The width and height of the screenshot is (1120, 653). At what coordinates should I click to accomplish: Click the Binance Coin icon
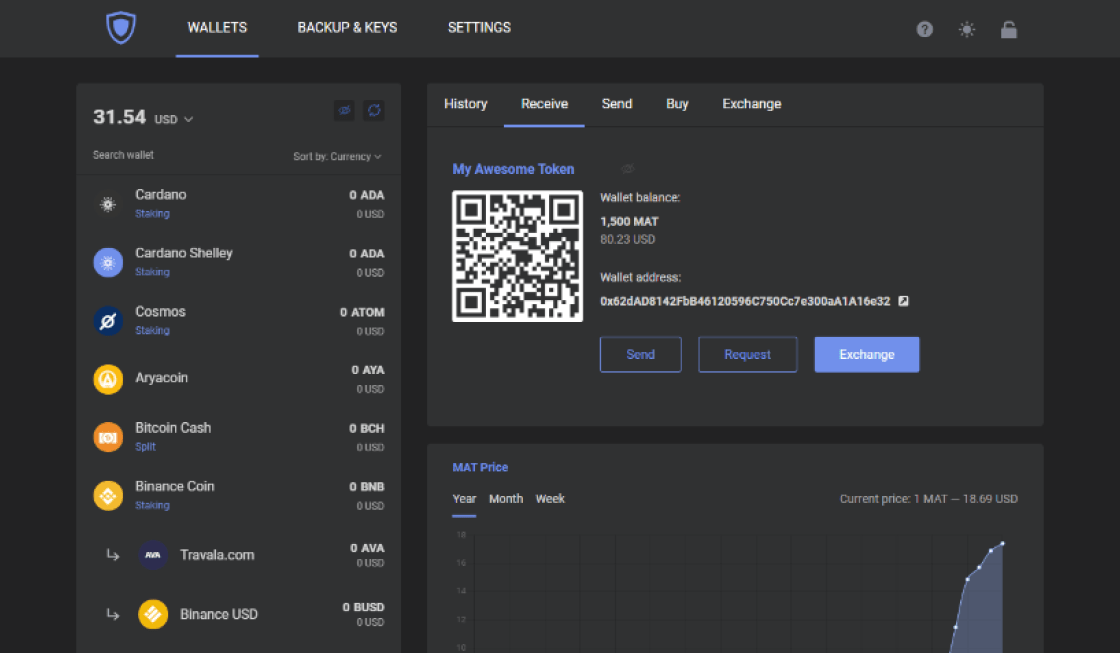(x=108, y=496)
